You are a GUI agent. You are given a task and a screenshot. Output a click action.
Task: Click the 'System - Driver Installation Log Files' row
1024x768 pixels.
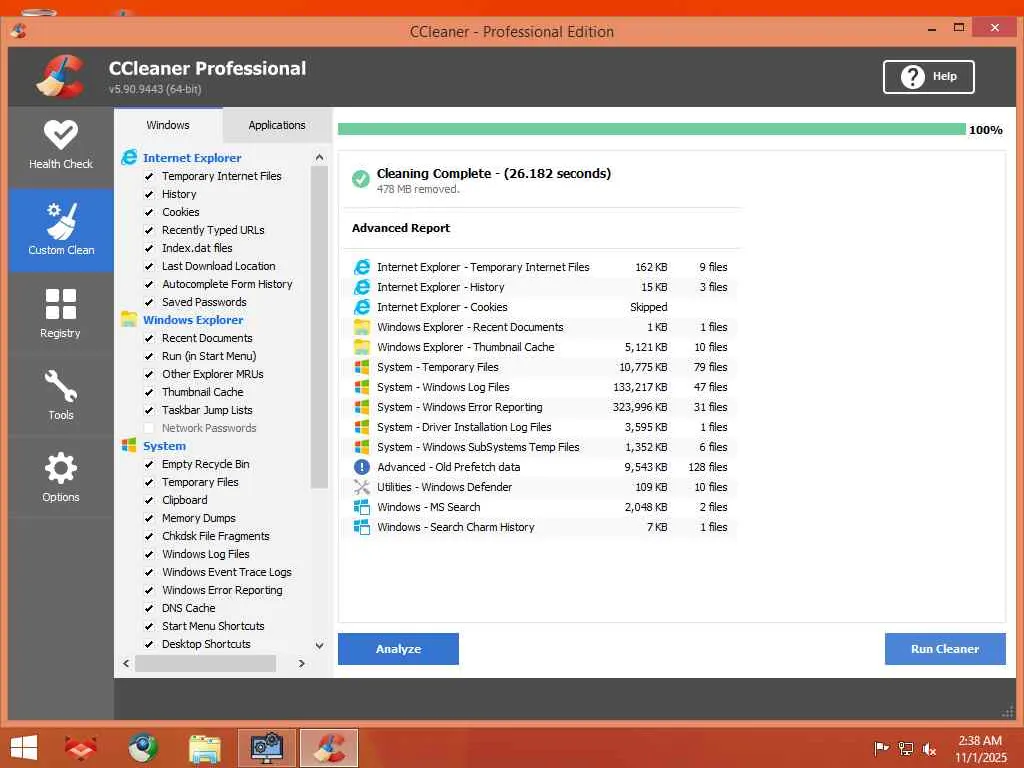[x=540, y=427]
